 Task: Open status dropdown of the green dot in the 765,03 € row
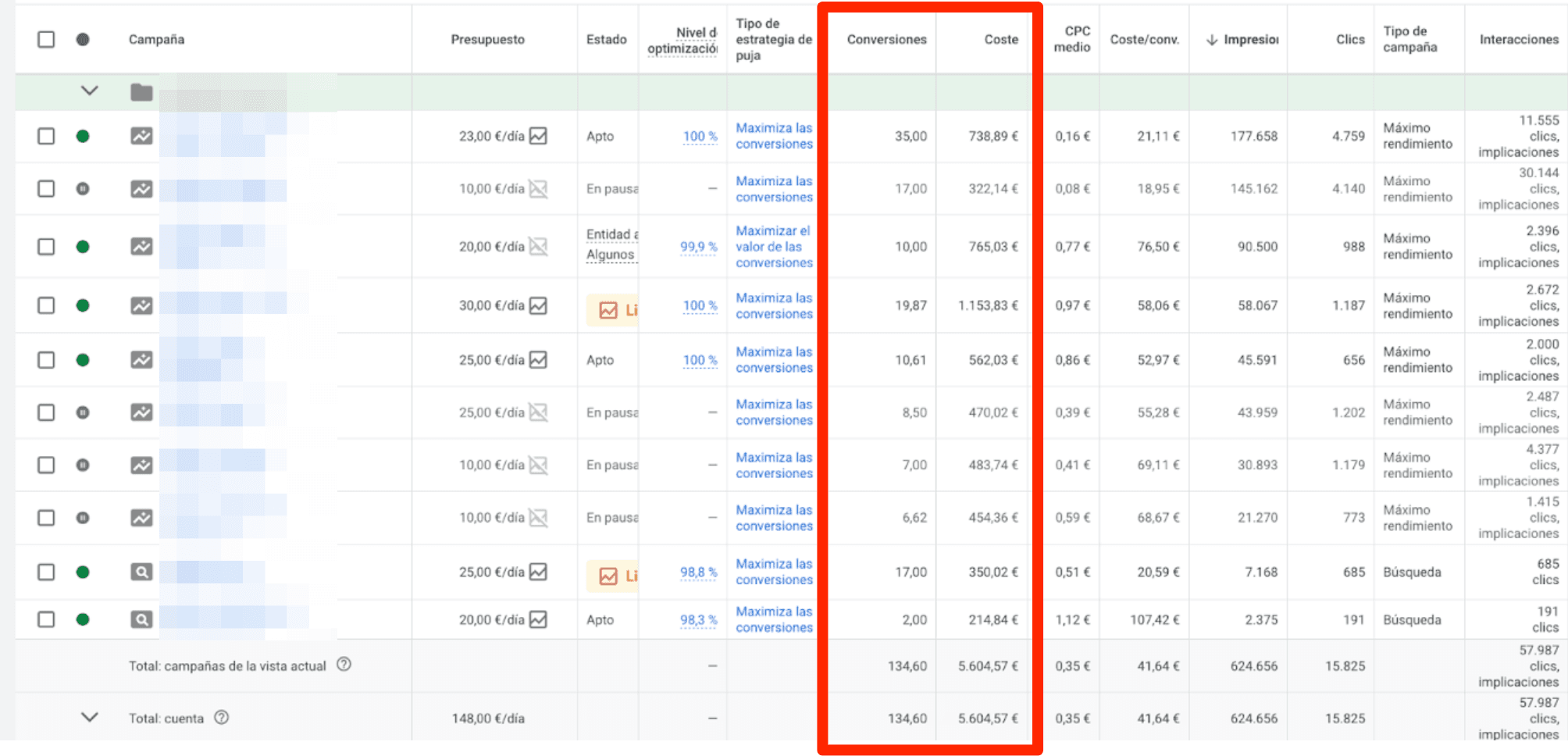[x=83, y=247]
